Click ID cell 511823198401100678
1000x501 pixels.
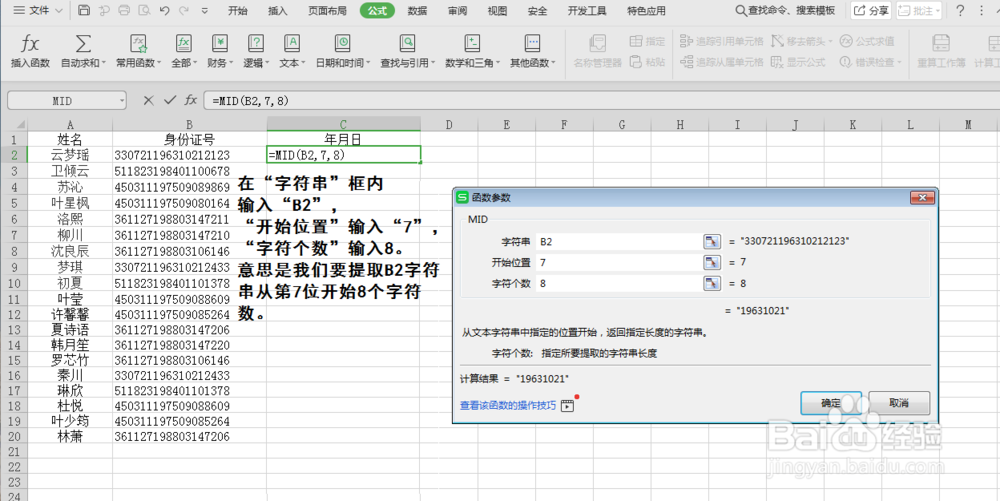point(189,171)
